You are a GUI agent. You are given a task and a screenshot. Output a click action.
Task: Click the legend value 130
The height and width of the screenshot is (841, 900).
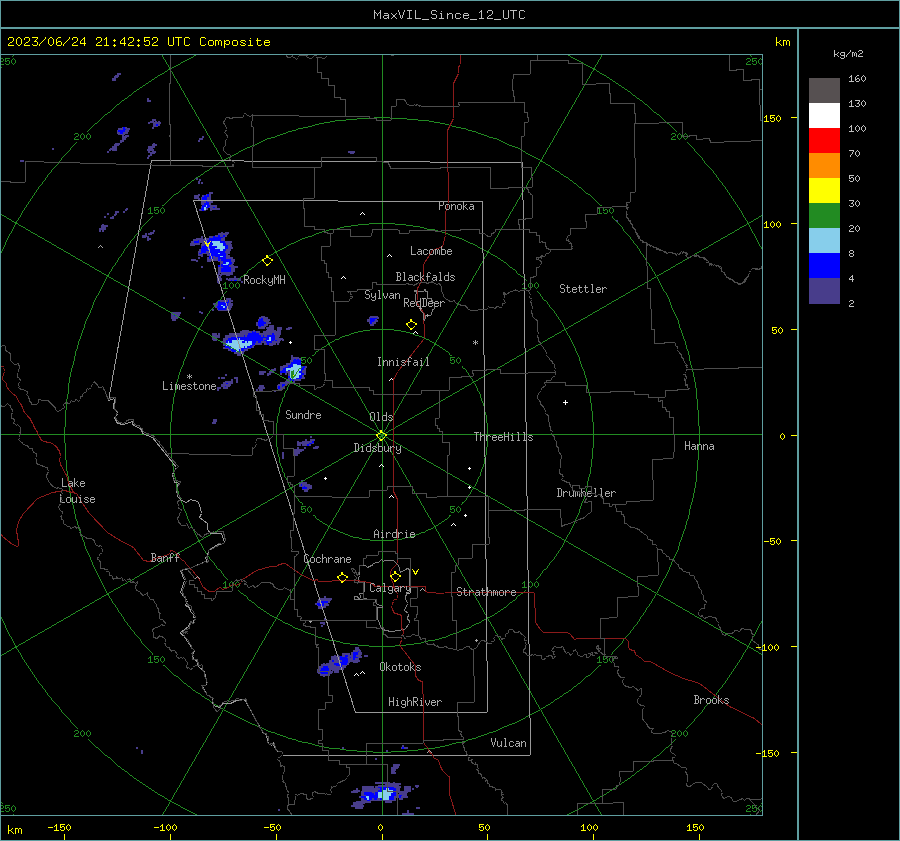[x=857, y=104]
